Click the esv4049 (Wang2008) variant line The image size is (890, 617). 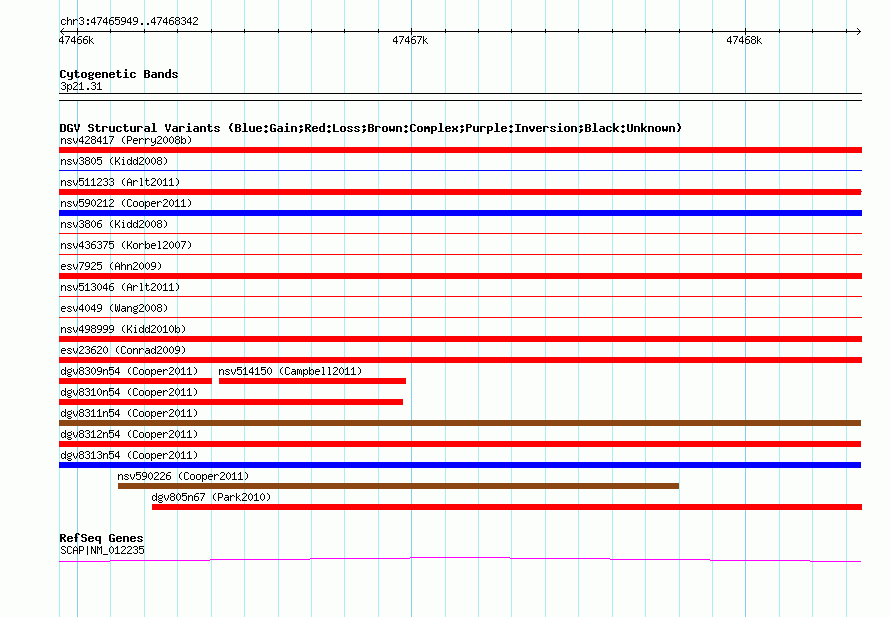tap(460, 317)
